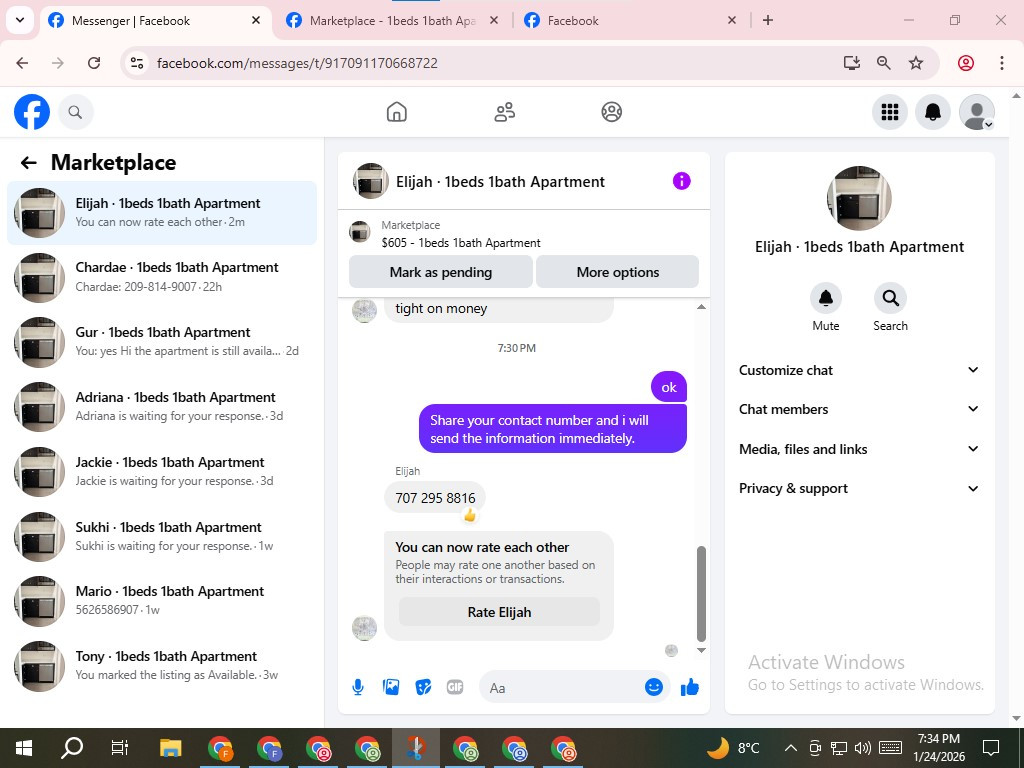Open the Chrome profile icon
The image size is (1024, 768).
(966, 63)
